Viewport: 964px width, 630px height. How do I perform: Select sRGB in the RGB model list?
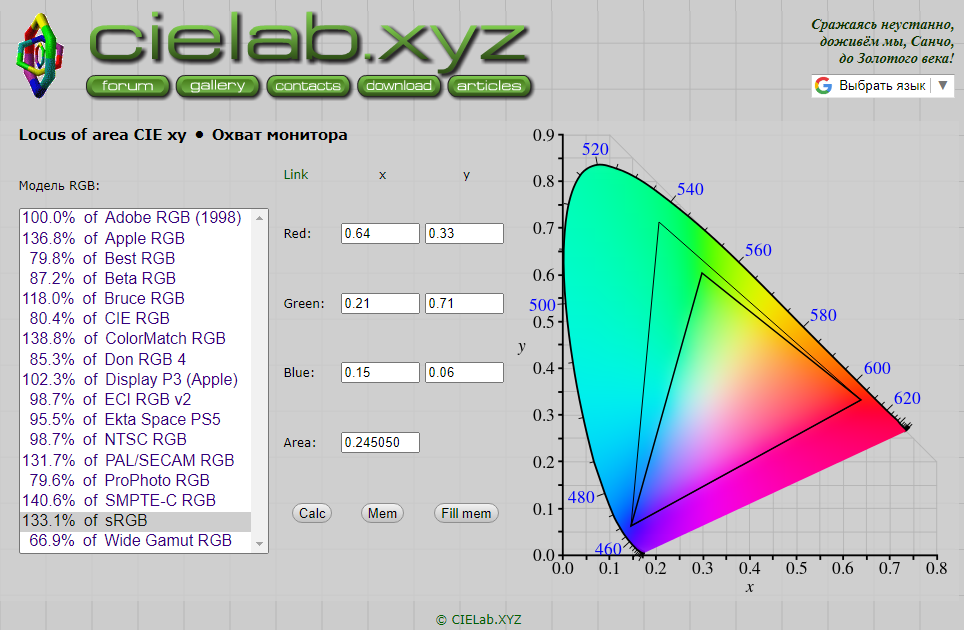coord(136,520)
